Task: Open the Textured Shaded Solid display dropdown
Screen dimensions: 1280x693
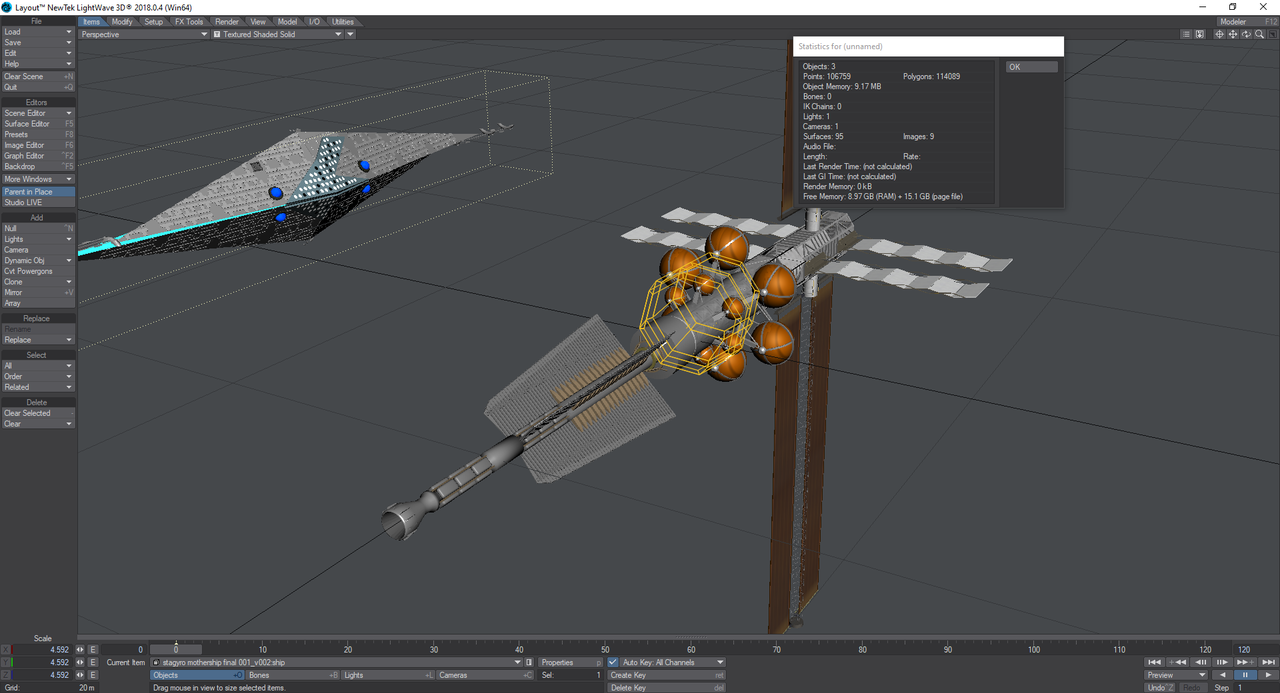Action: point(276,34)
